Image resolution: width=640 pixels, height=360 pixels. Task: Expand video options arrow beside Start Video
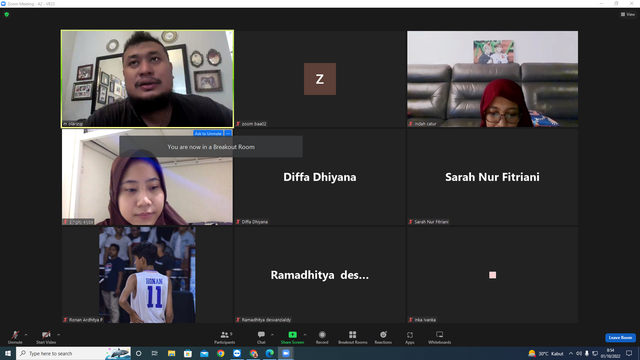point(59,335)
